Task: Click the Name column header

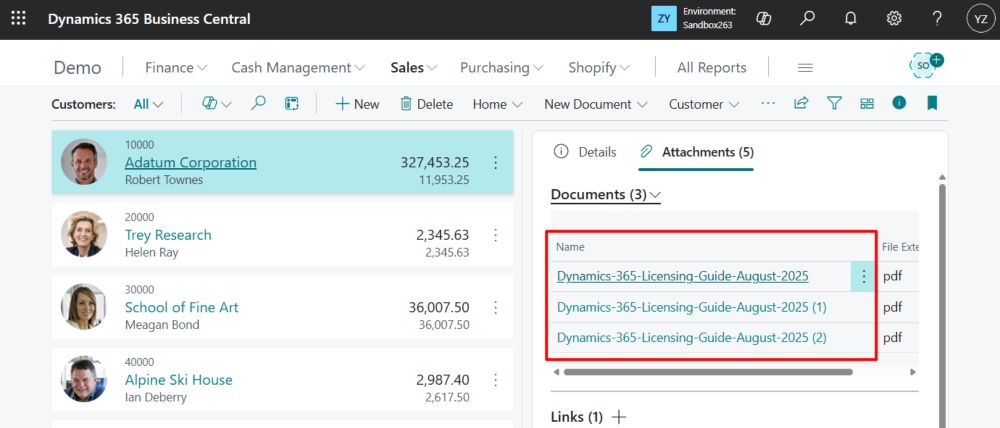Action: [x=570, y=247]
